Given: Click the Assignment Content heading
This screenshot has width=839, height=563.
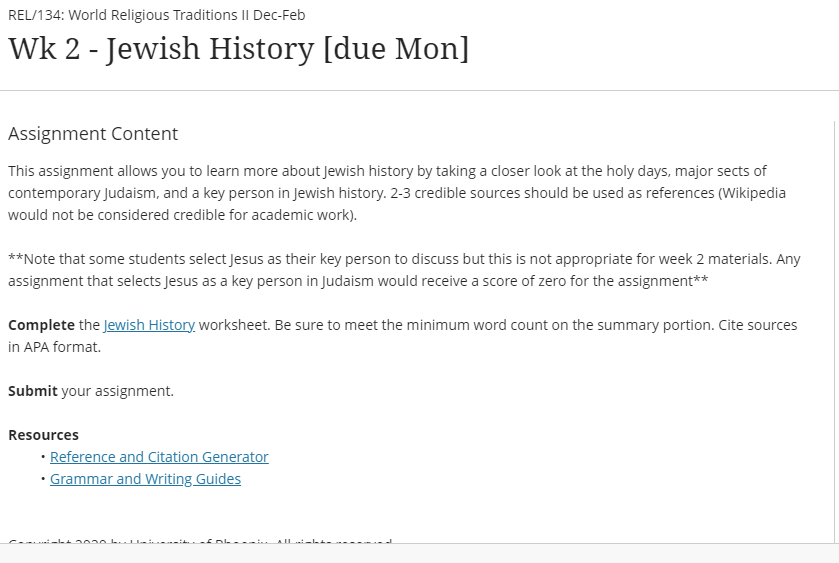Looking at the screenshot, I should point(93,134).
